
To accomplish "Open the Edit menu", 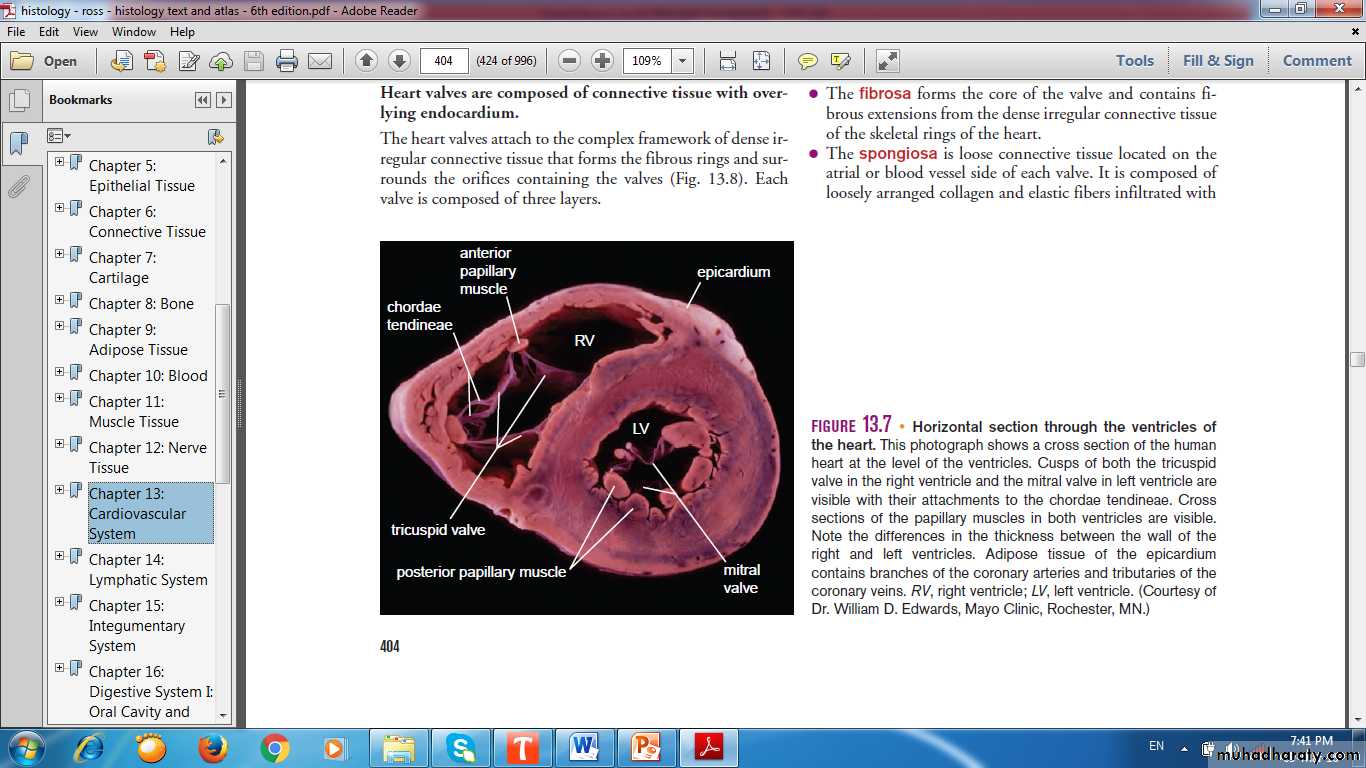I will (49, 32).
